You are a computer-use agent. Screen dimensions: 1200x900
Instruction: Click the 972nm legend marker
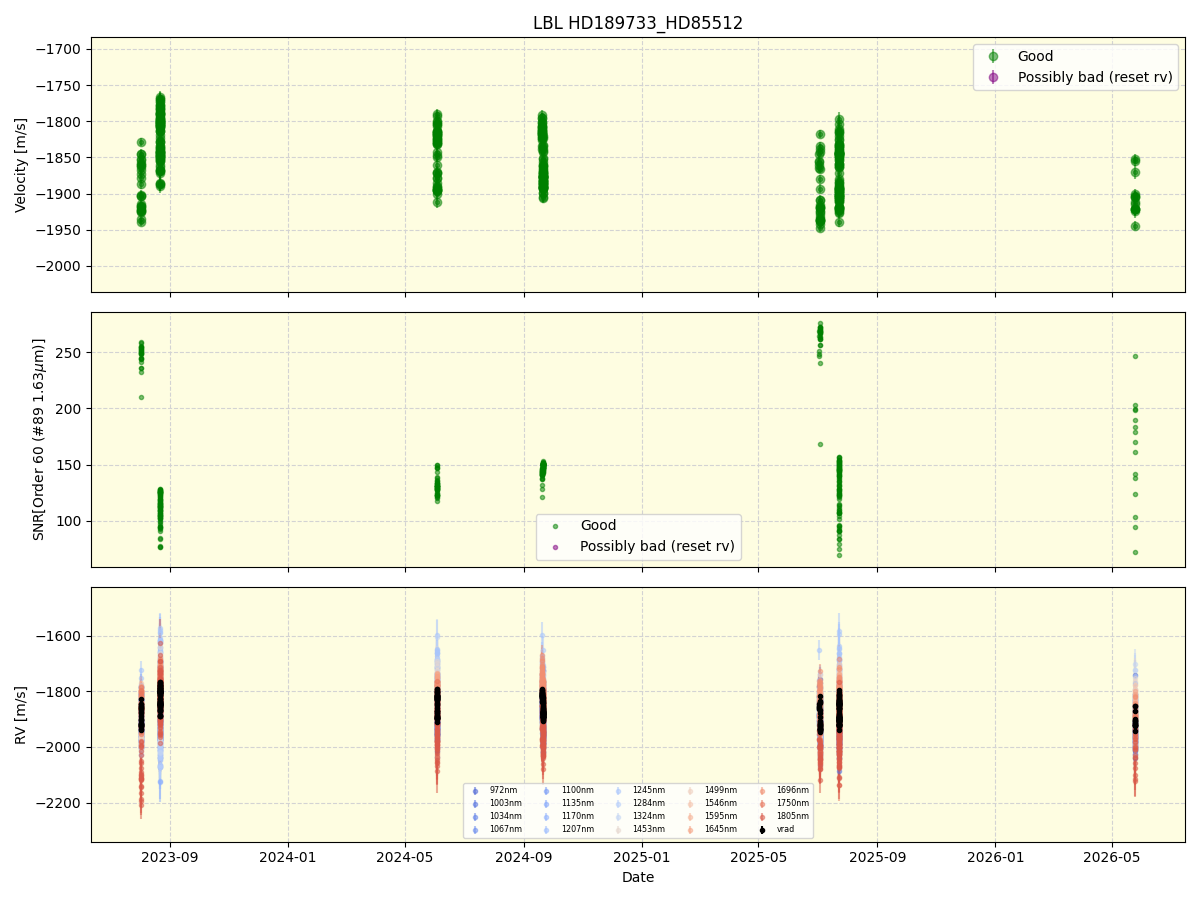click(x=475, y=791)
